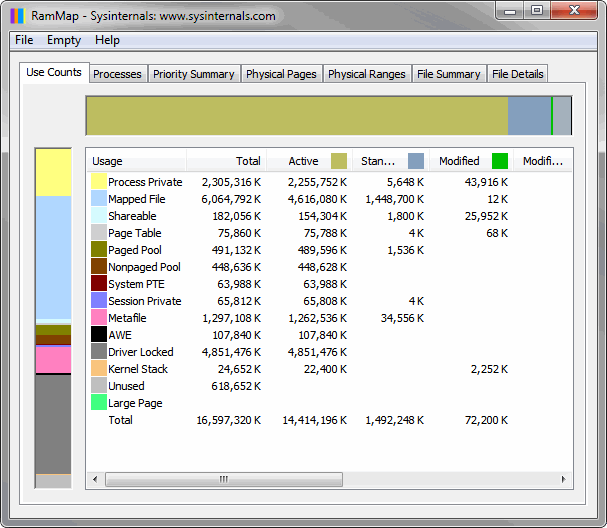Screen dimensions: 607x528
Task: Click the Shareable pale cyan swatch
Action: pos(99,215)
